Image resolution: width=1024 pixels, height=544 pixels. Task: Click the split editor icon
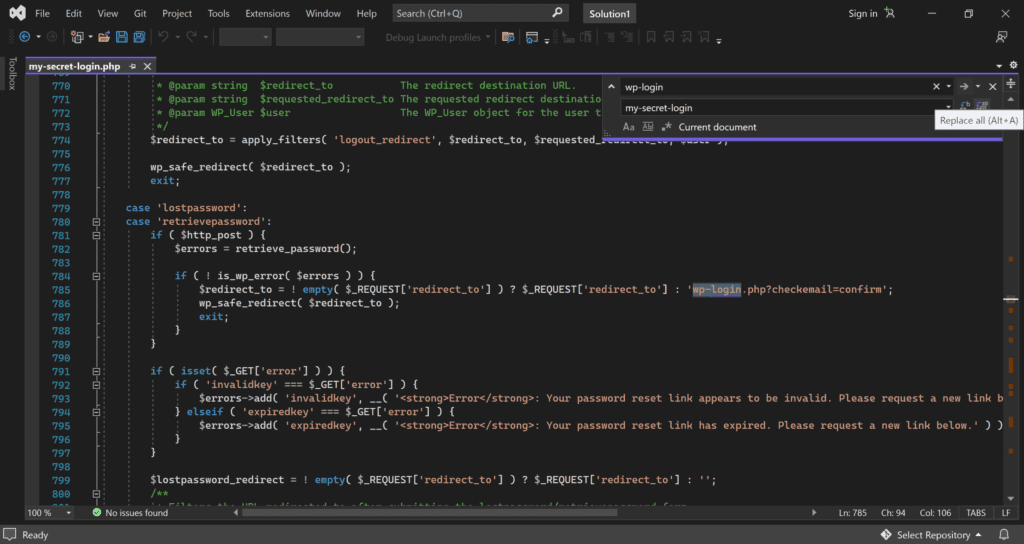(1010, 84)
